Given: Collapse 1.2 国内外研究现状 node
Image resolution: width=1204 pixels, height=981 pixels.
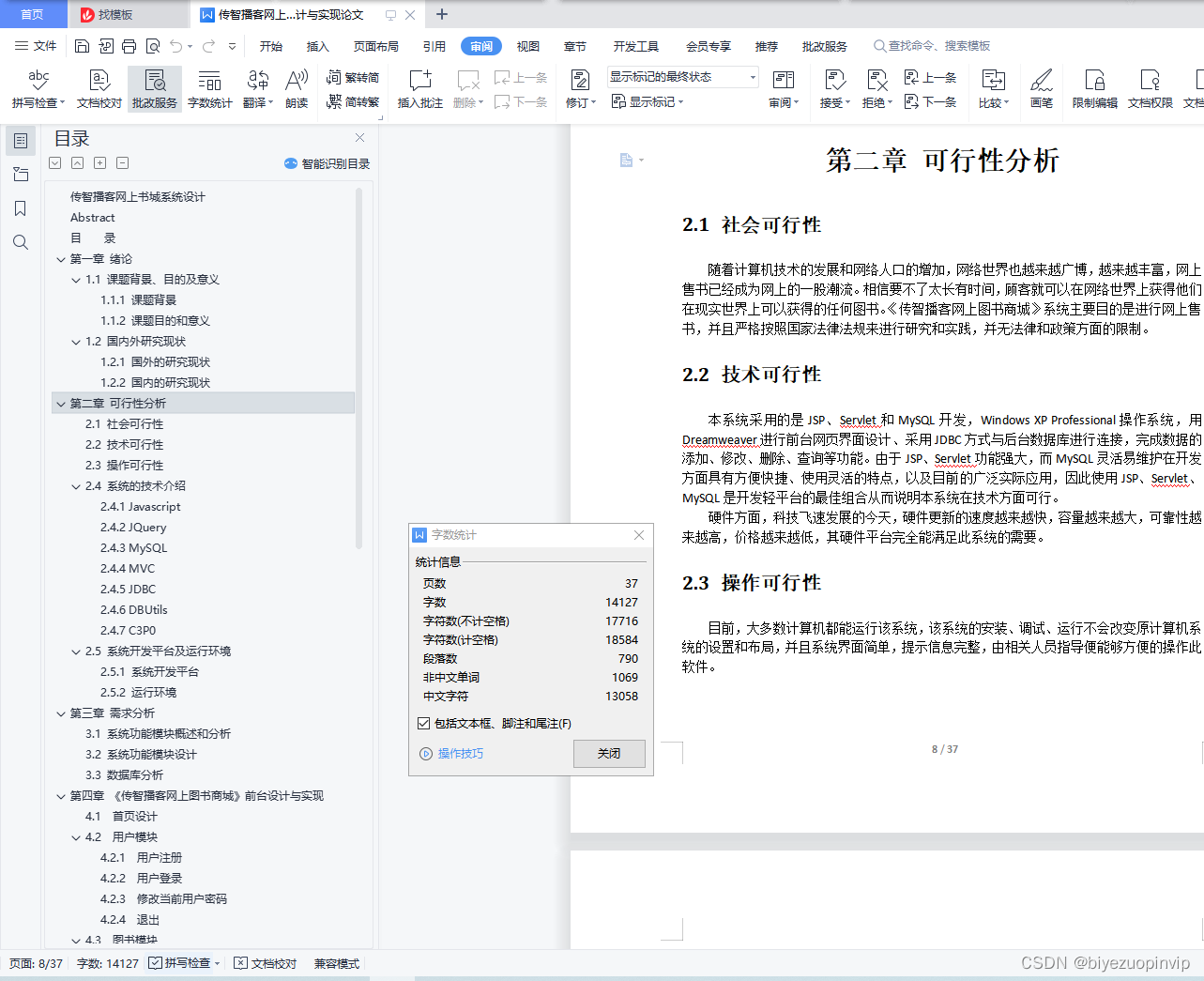Looking at the screenshot, I should [x=76, y=342].
